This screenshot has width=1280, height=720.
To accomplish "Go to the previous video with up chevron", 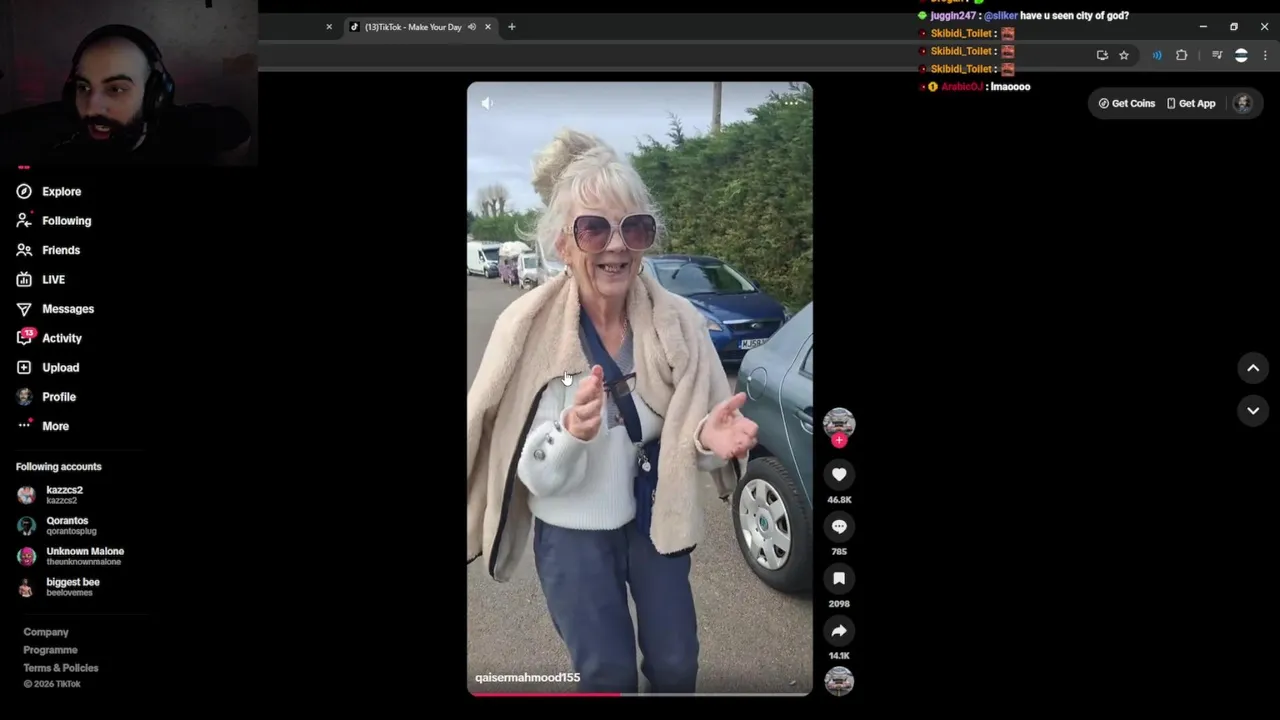I will pyautogui.click(x=1253, y=368).
